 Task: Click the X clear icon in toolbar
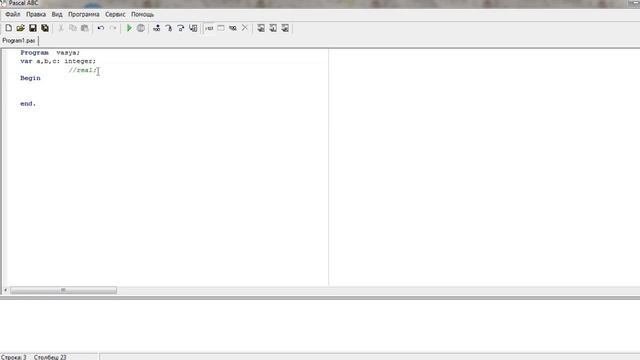[x=244, y=28]
